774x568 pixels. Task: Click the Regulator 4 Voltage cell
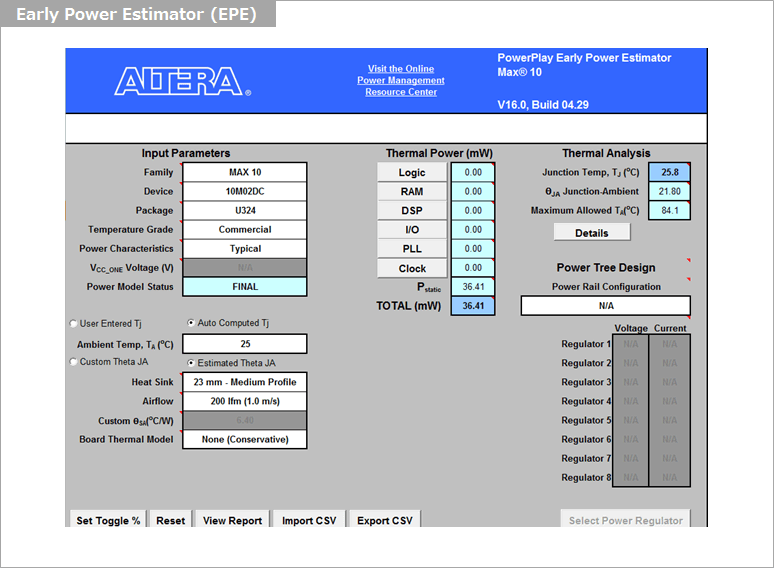point(630,401)
